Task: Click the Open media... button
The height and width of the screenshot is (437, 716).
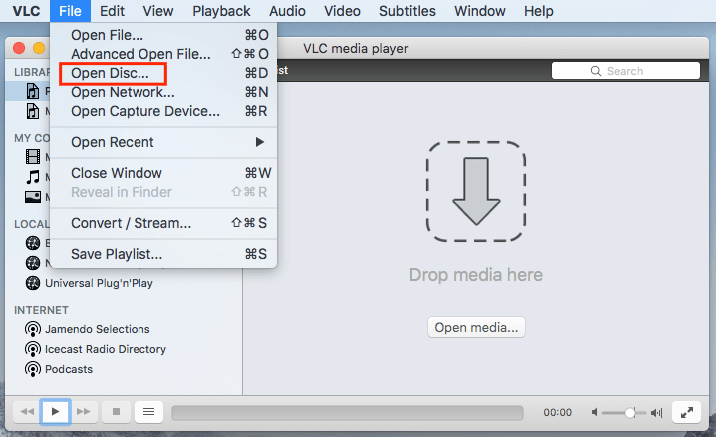Action: click(476, 328)
